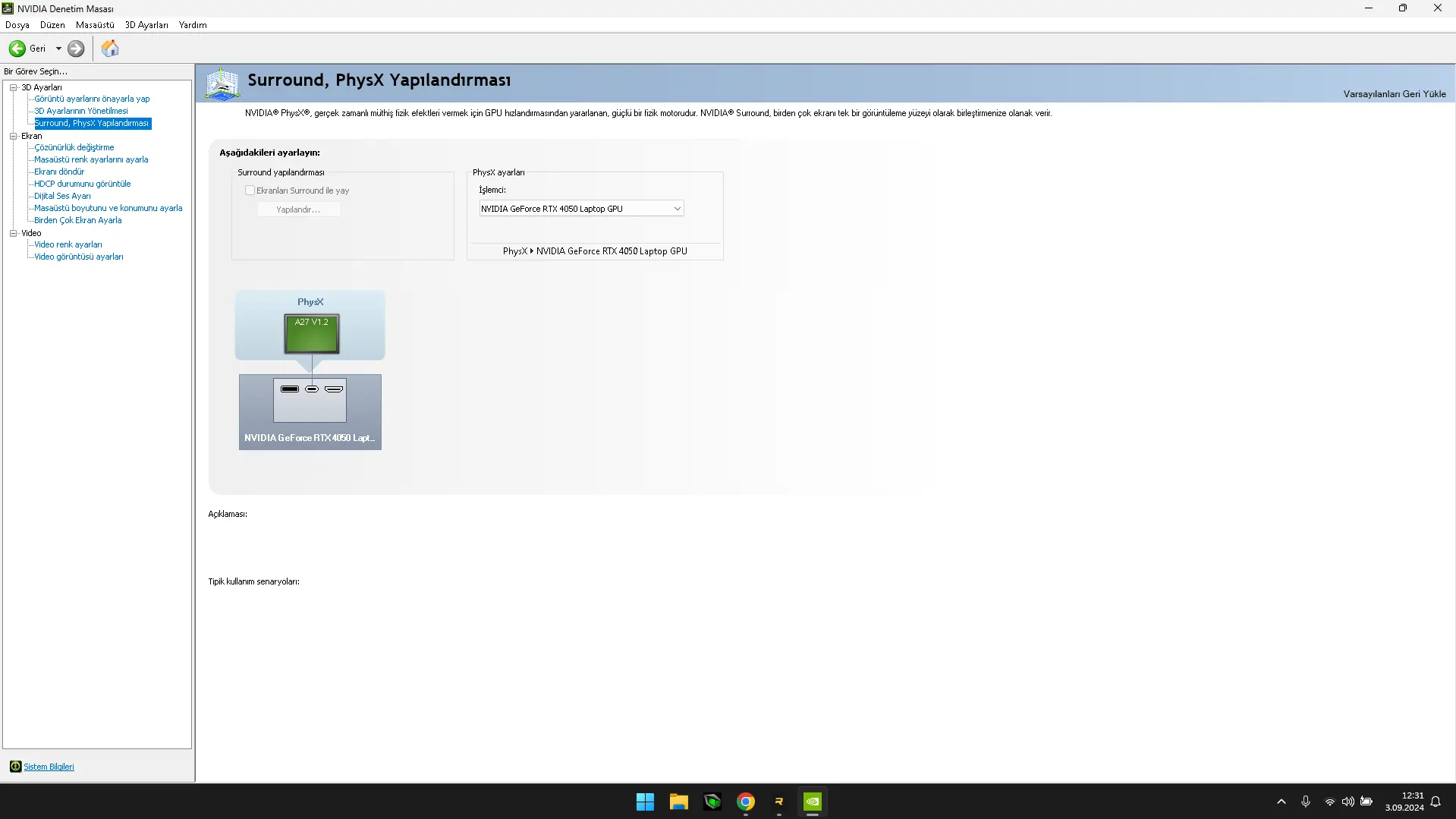Select Görüntü ayarlarını önayarla yap
This screenshot has height=819, width=1456.
(x=92, y=99)
